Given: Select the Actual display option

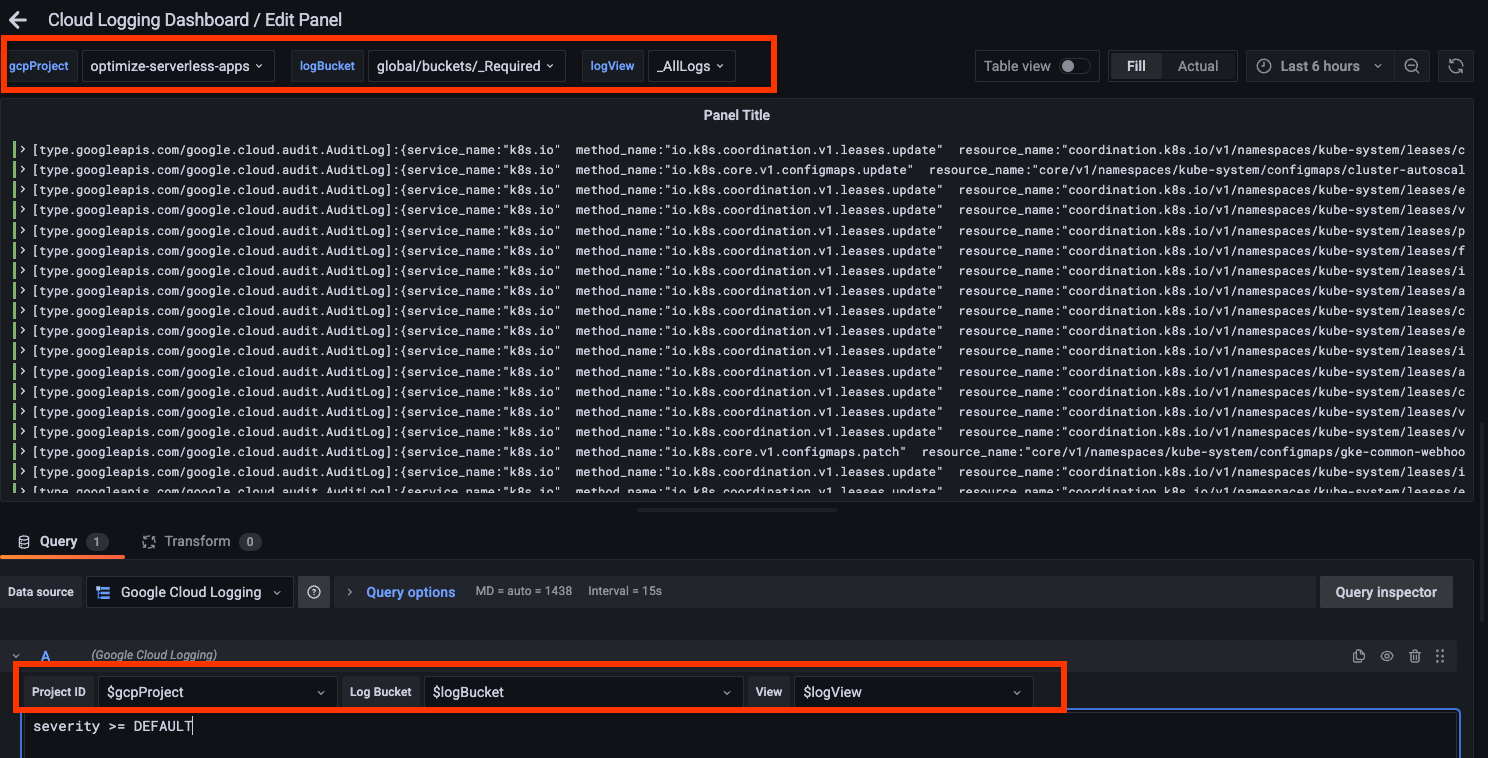Looking at the screenshot, I should click(x=1198, y=66).
